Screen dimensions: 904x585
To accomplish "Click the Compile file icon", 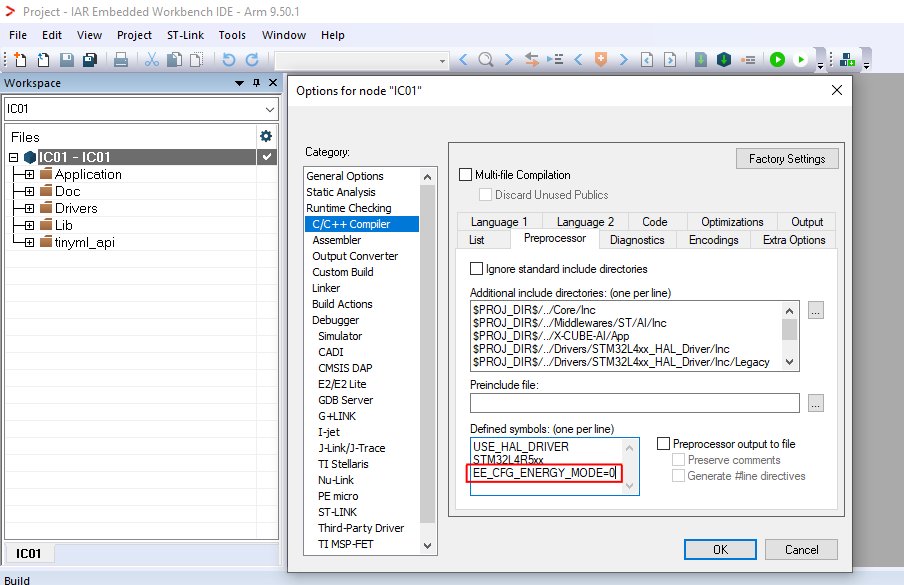I will [700, 59].
